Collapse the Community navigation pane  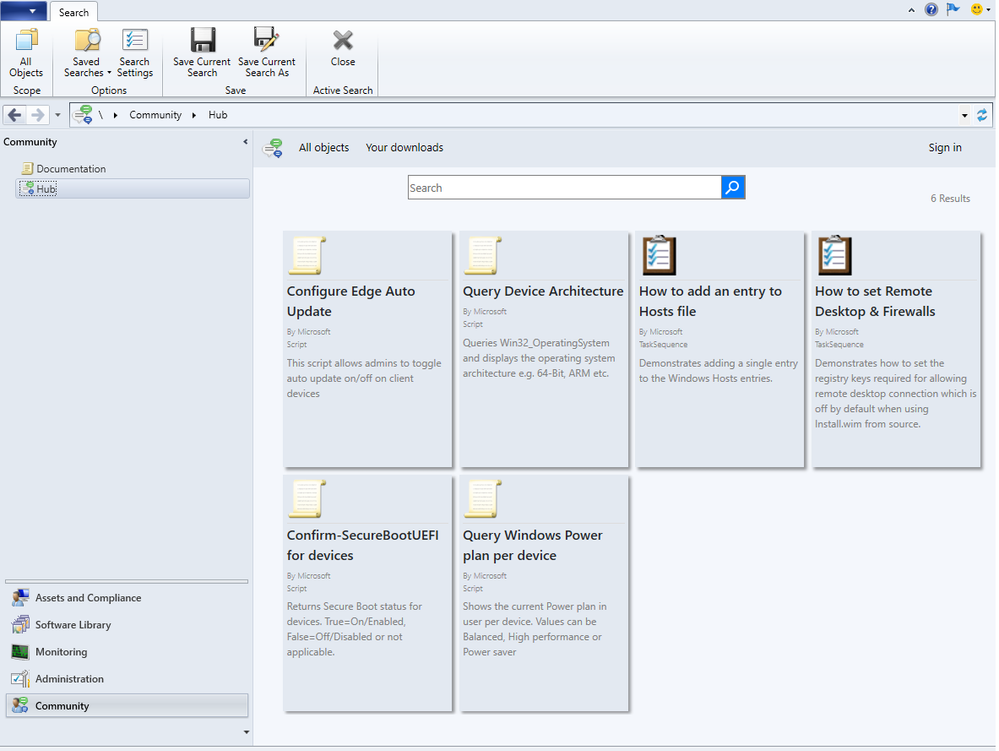tap(246, 142)
